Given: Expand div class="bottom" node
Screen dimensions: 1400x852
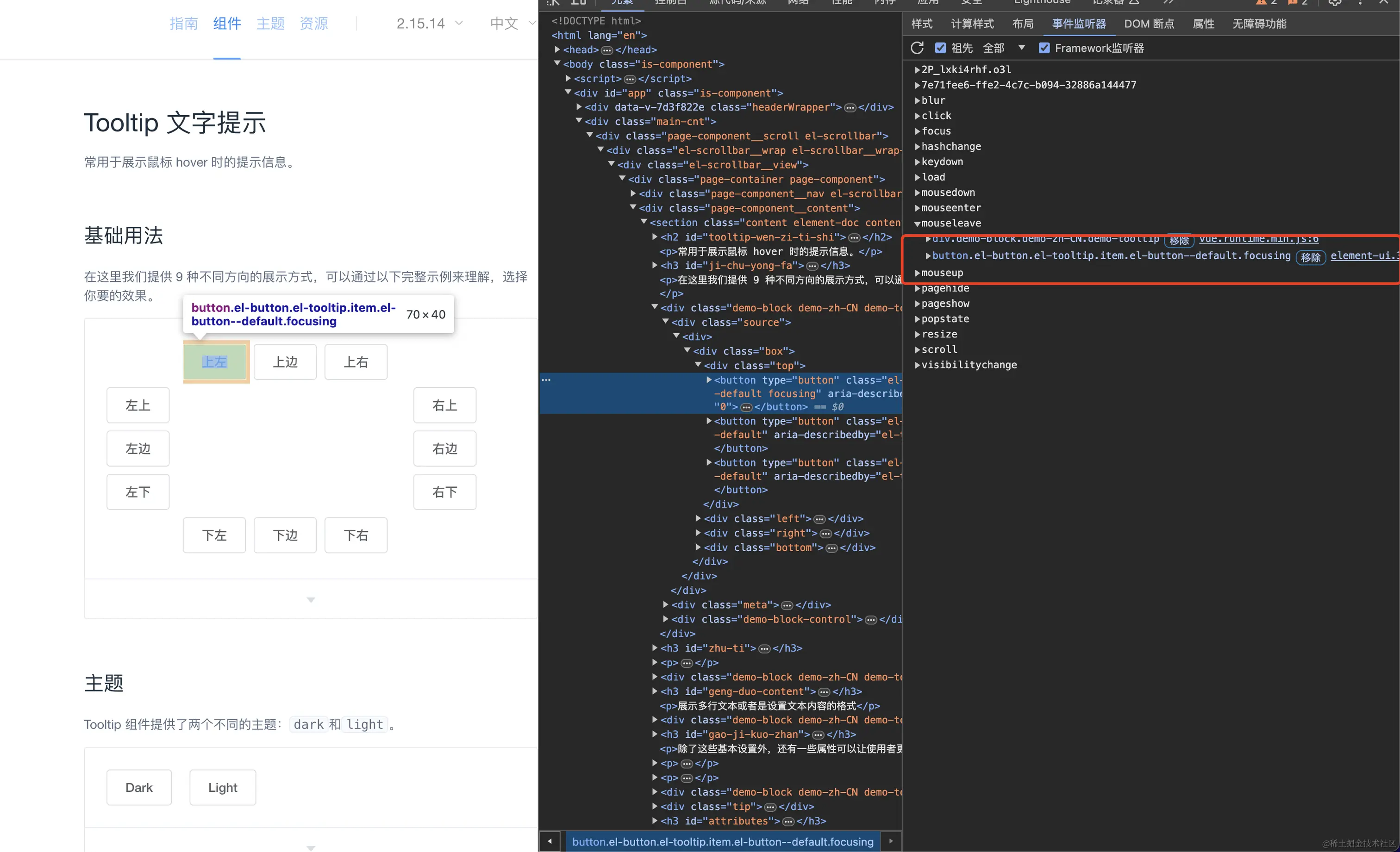Looking at the screenshot, I should [x=699, y=547].
